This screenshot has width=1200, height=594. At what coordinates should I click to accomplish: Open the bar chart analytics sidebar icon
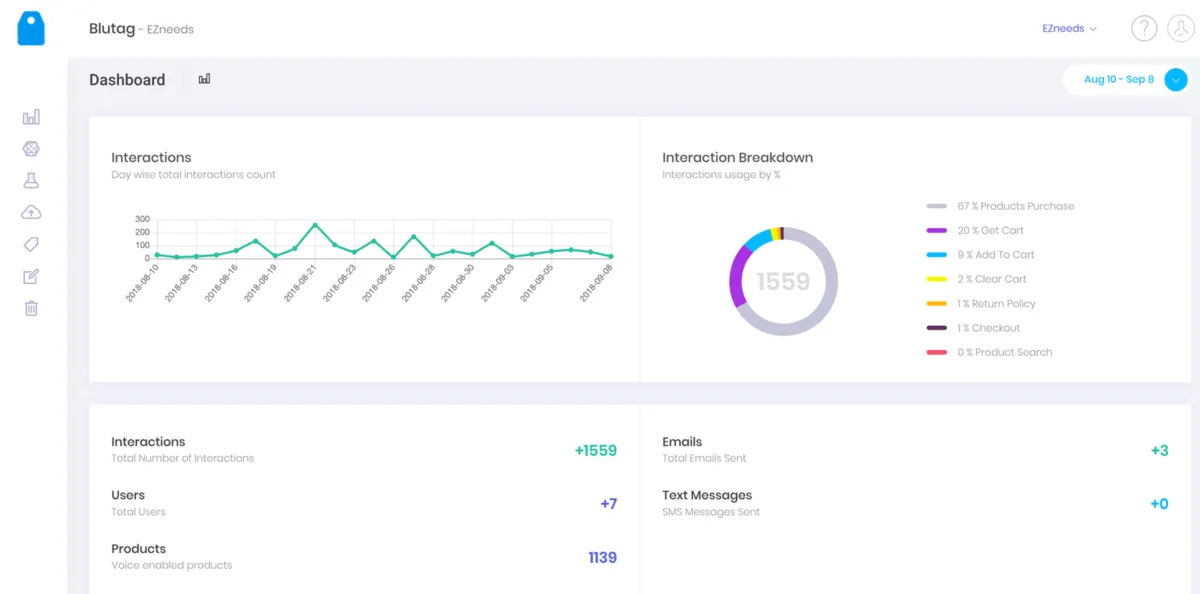tap(31, 117)
